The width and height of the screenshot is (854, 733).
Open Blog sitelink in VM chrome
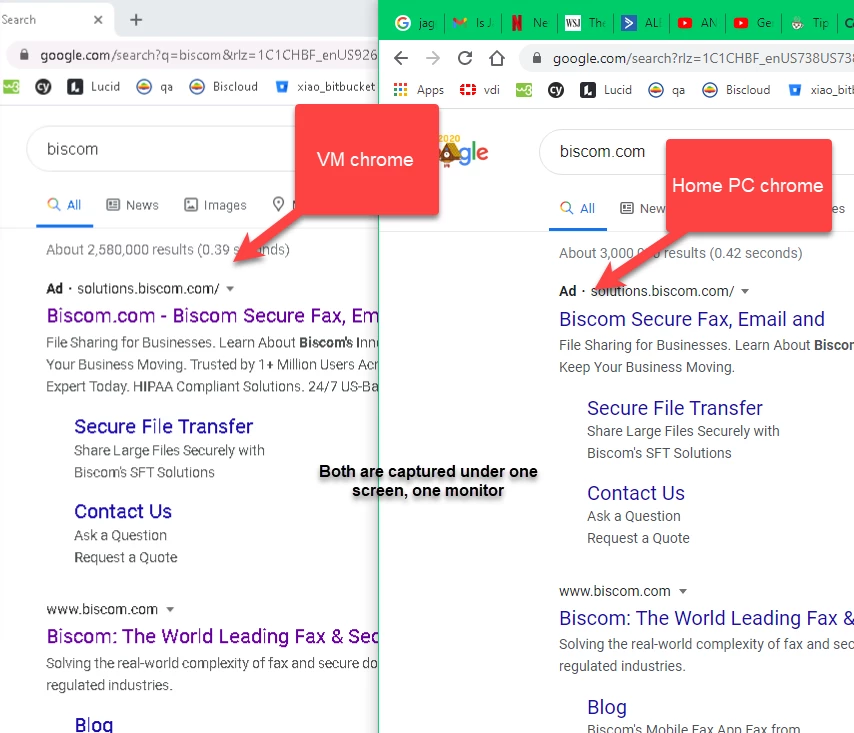pyautogui.click(x=94, y=724)
